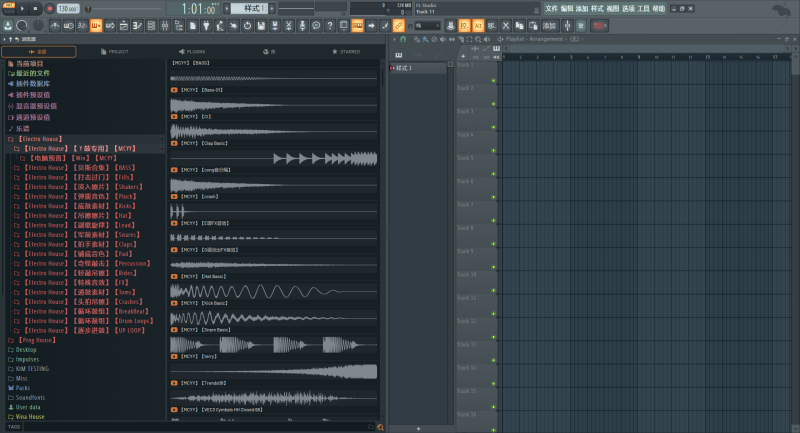Toggle the PAT/SONG mode switch
Image resolution: width=800 pixels, height=433 pixels.
[8, 8]
